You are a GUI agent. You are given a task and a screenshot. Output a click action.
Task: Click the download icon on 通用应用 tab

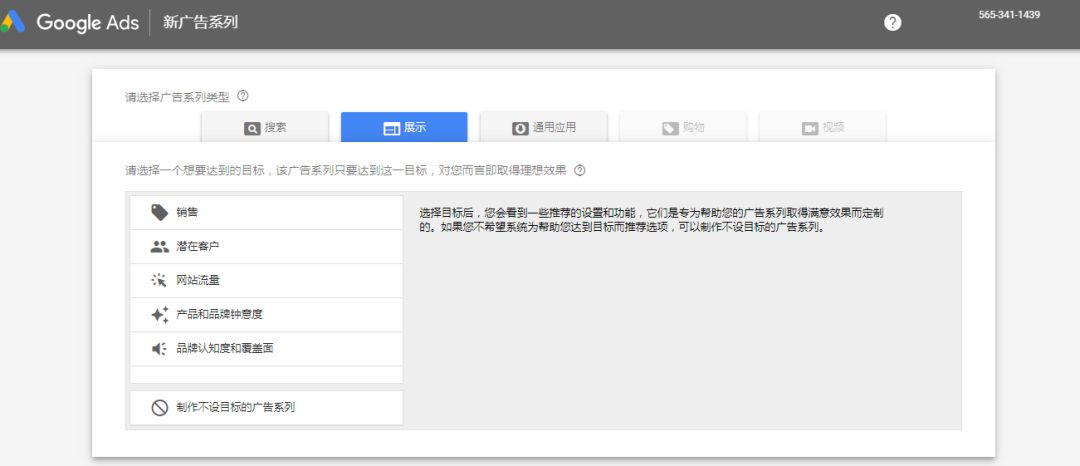520,128
